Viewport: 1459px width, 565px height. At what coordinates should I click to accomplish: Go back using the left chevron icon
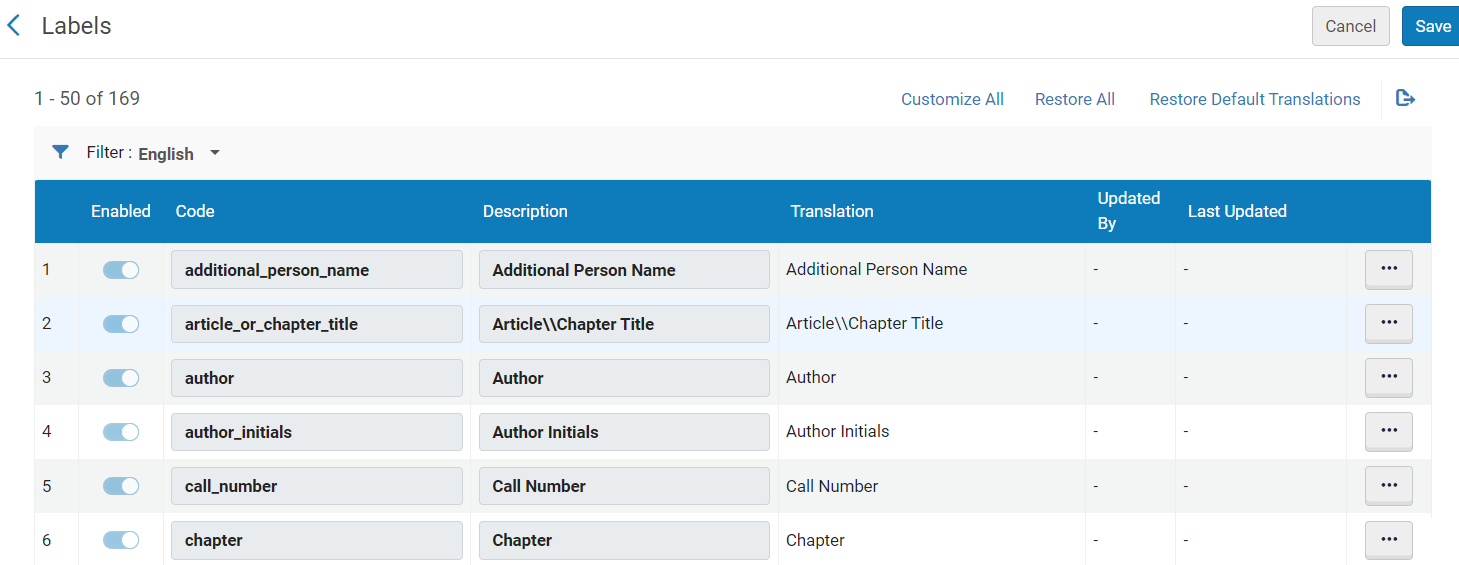pyautogui.click(x=14, y=26)
